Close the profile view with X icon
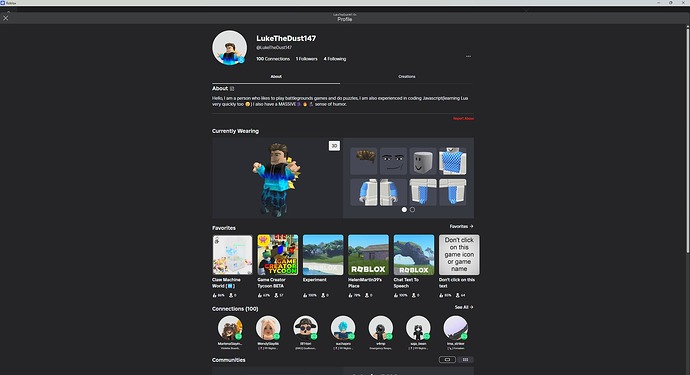690x375 pixels. [6, 18]
